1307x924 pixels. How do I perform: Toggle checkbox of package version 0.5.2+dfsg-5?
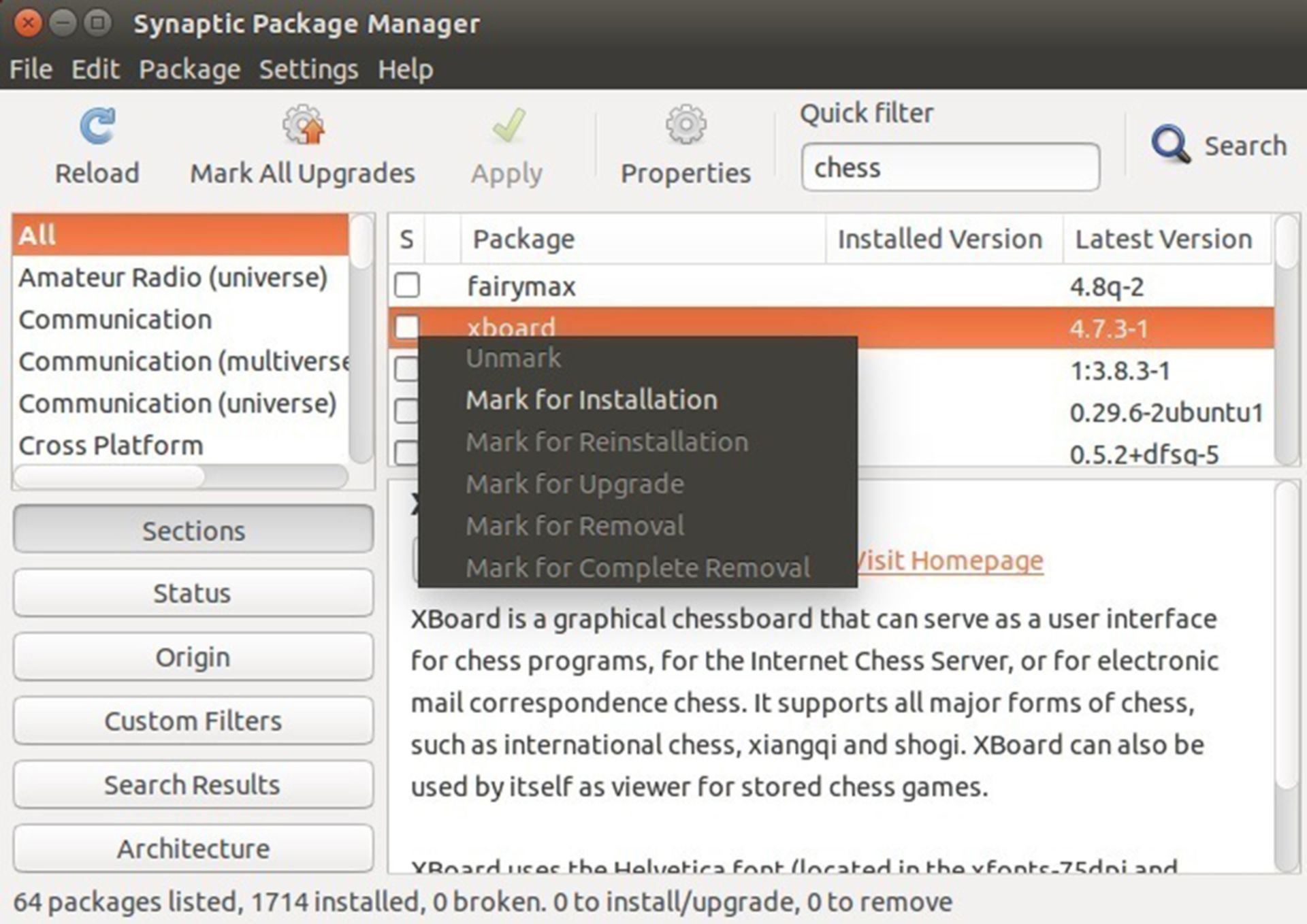(x=406, y=452)
